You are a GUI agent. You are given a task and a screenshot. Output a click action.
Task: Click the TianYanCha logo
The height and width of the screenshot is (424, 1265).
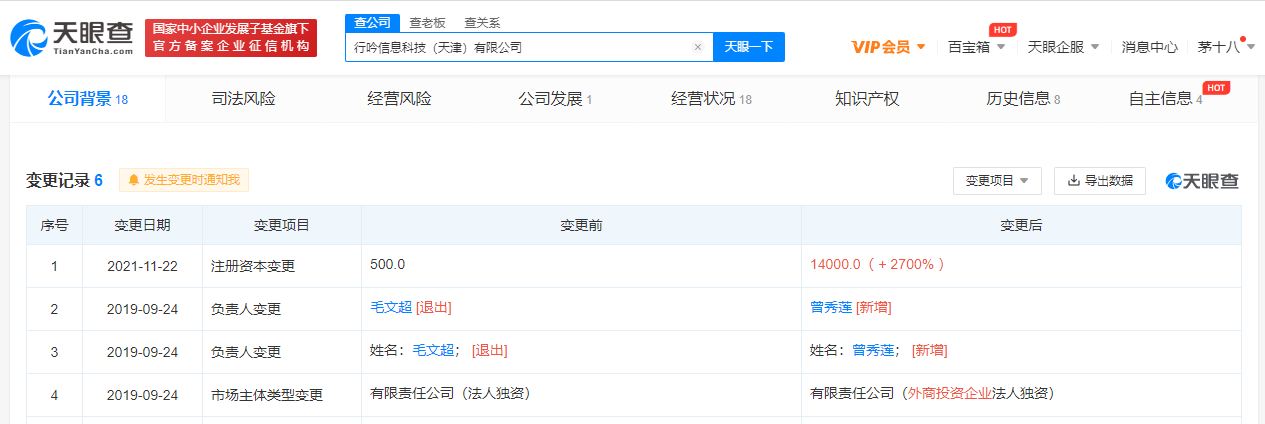click(x=71, y=38)
